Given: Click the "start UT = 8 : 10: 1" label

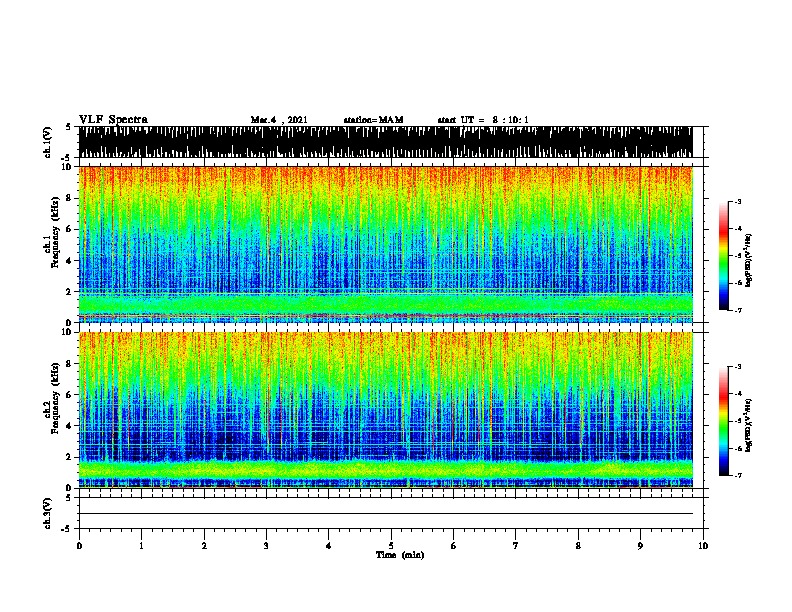Looking at the screenshot, I should (x=483, y=120).
